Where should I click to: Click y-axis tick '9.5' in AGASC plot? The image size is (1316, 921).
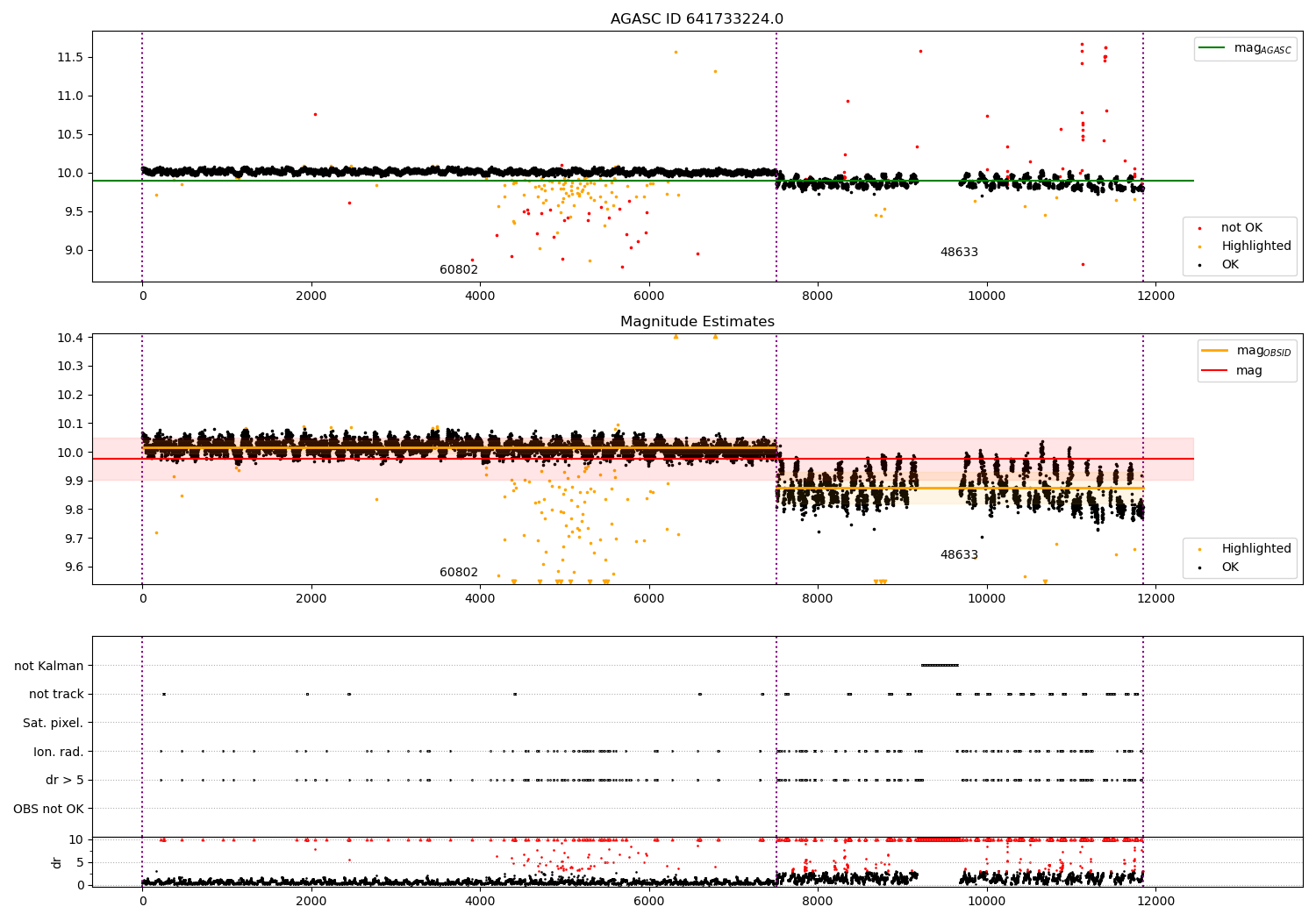tap(73, 211)
